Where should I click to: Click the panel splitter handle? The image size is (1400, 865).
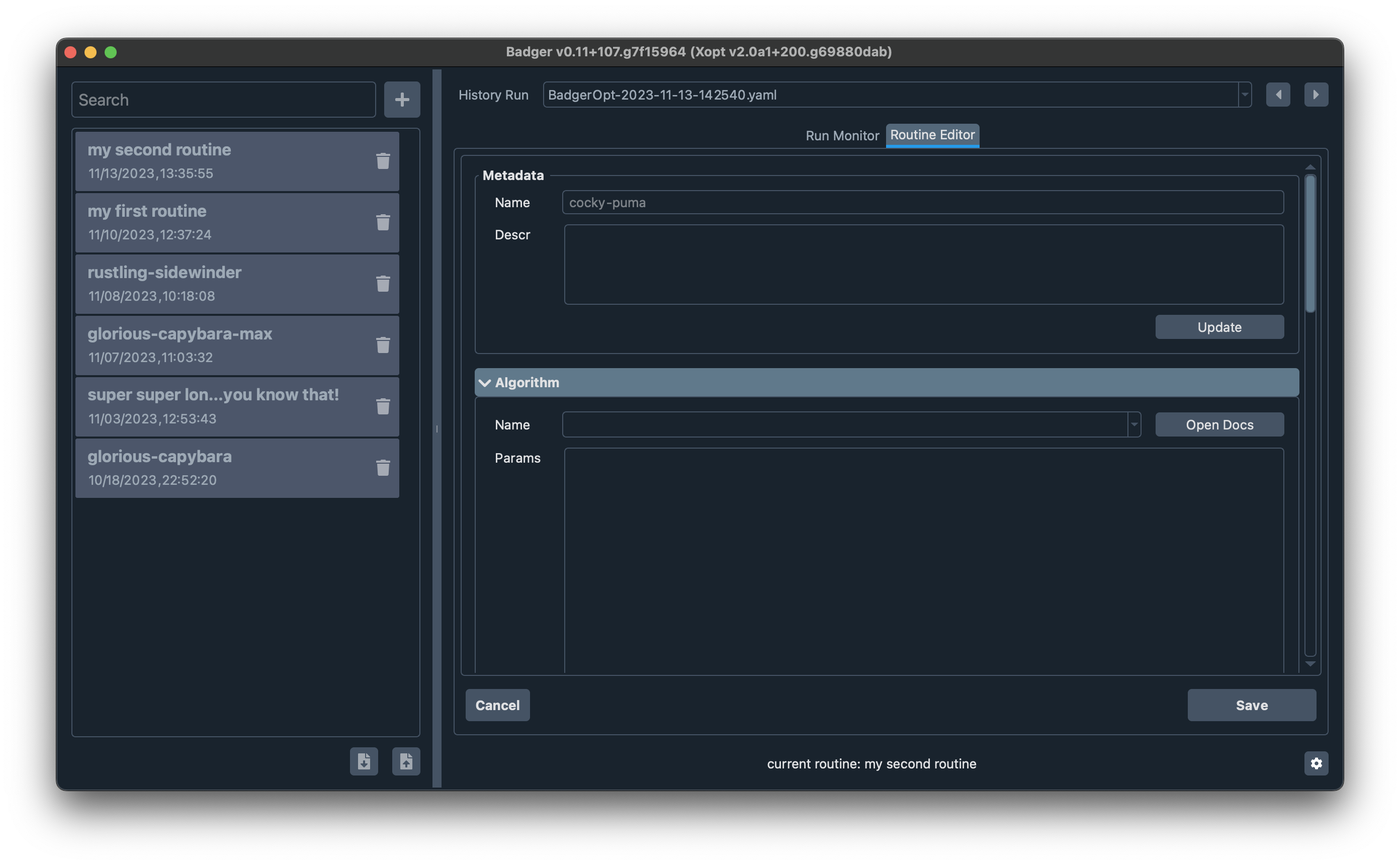point(437,428)
